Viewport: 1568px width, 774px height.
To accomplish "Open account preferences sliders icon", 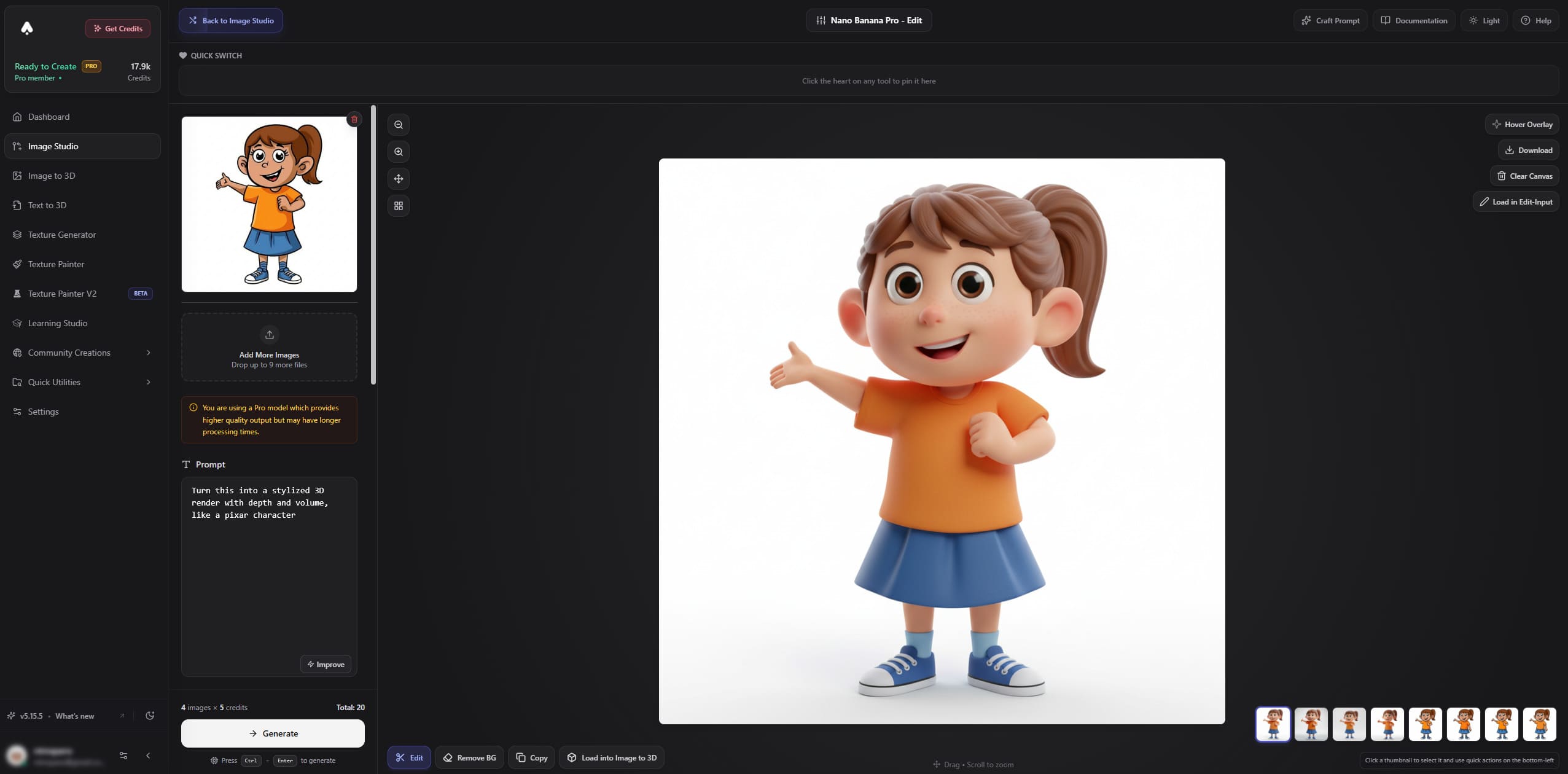I will (123, 756).
